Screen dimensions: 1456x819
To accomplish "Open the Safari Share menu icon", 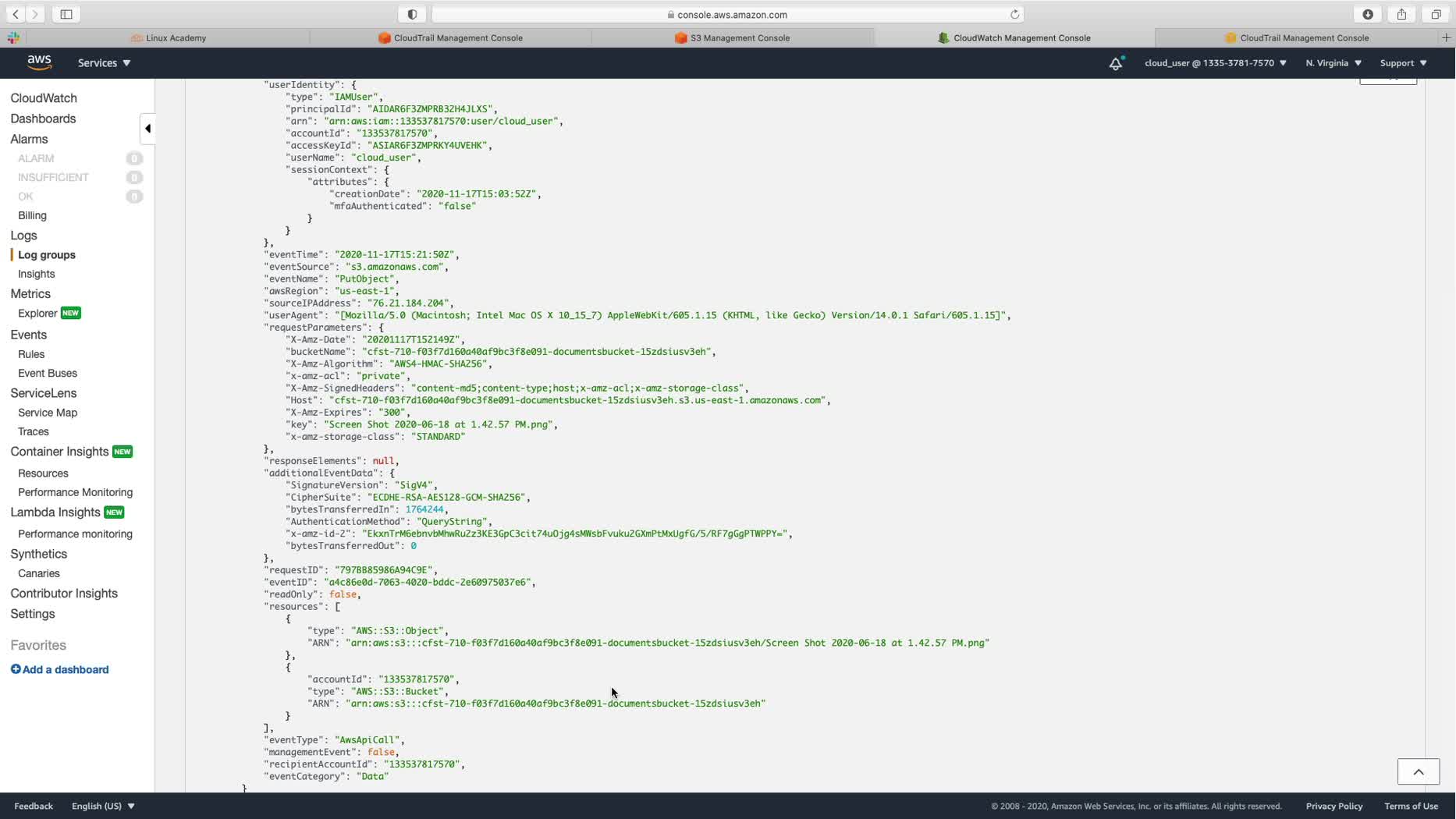I will point(1402,14).
